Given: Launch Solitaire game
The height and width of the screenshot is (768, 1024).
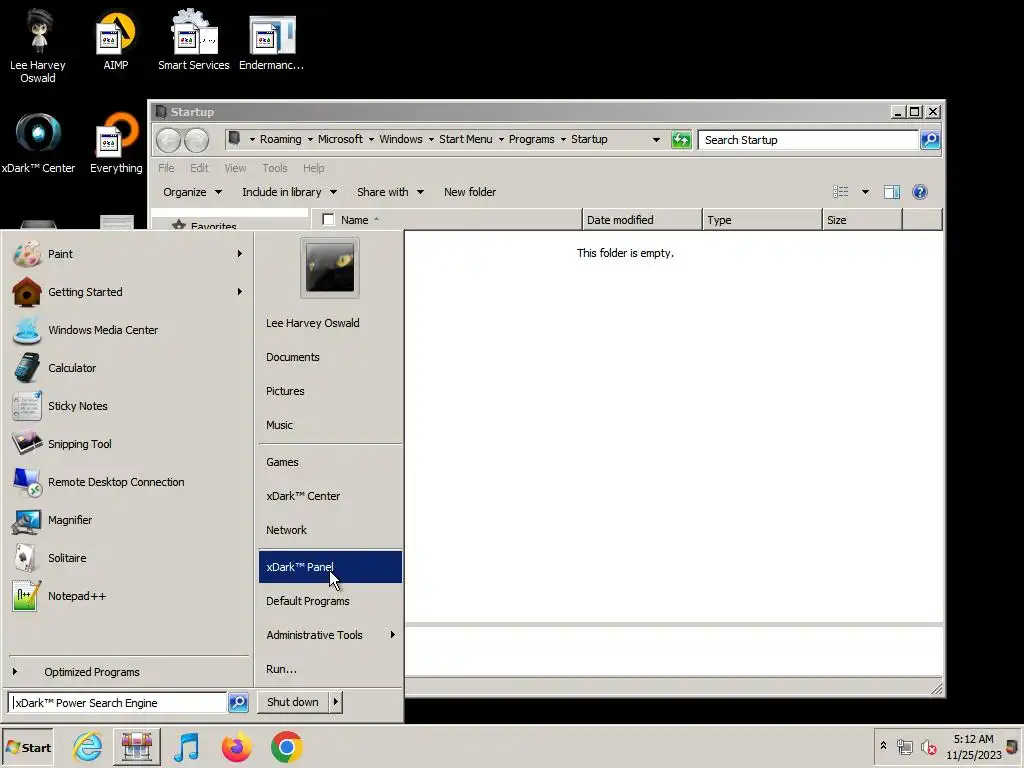Looking at the screenshot, I should 127,558.
